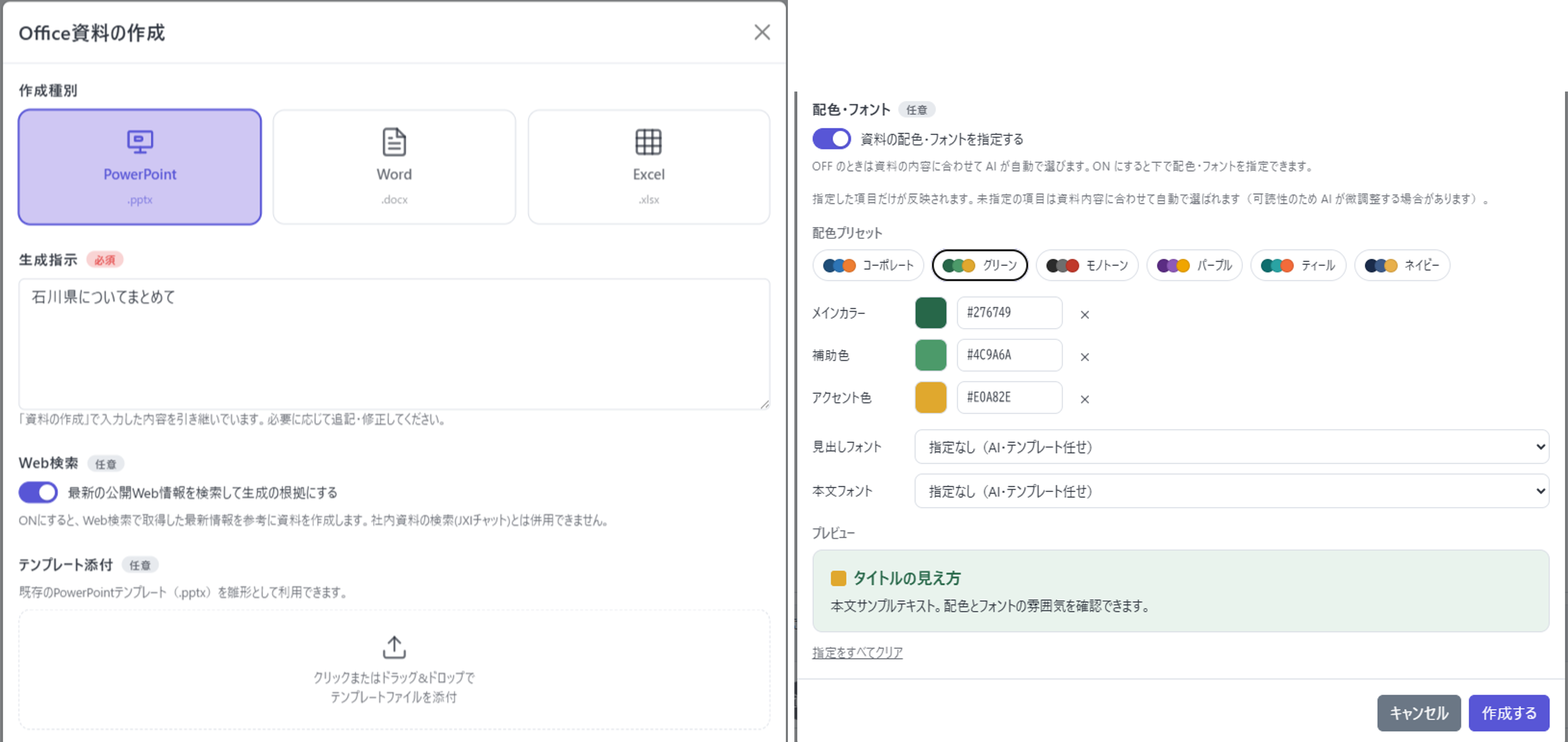1568x742 pixels.
Task: Select the Excel .xlsx type card
Action: pyautogui.click(x=648, y=167)
